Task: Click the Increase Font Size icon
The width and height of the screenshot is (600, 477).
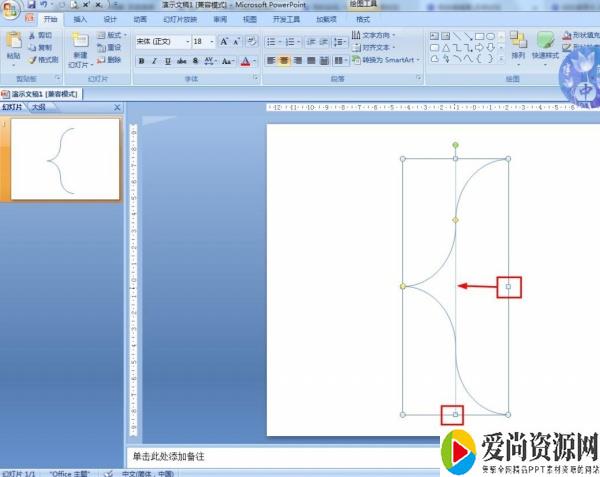Action: point(224,41)
